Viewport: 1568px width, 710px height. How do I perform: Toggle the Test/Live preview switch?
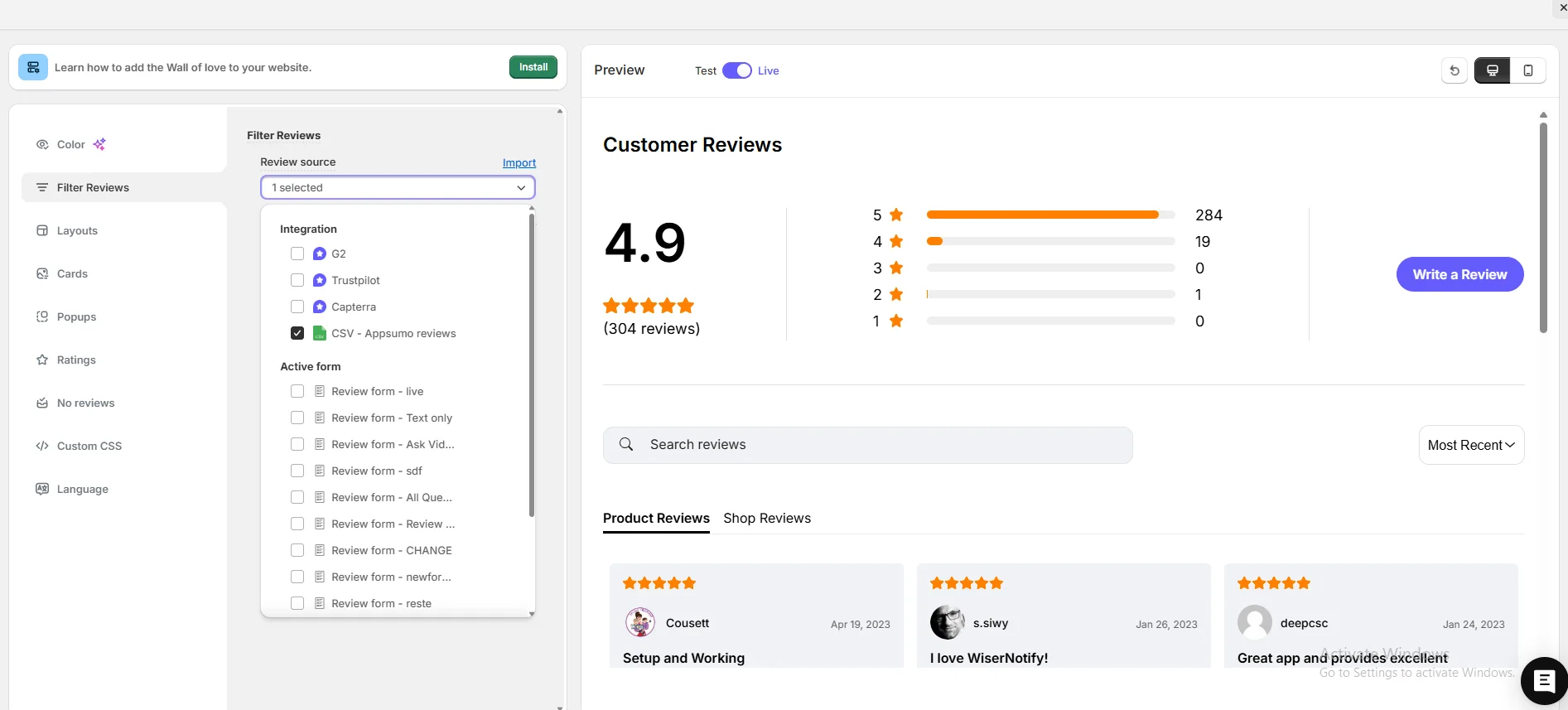[x=737, y=70]
